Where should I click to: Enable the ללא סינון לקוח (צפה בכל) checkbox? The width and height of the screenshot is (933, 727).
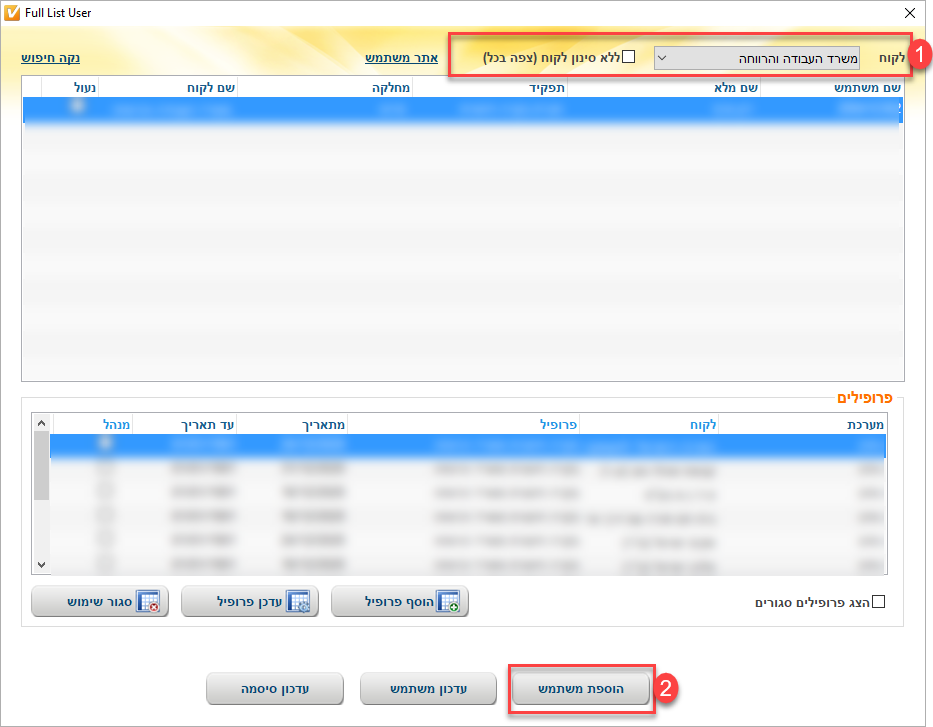click(x=628, y=57)
